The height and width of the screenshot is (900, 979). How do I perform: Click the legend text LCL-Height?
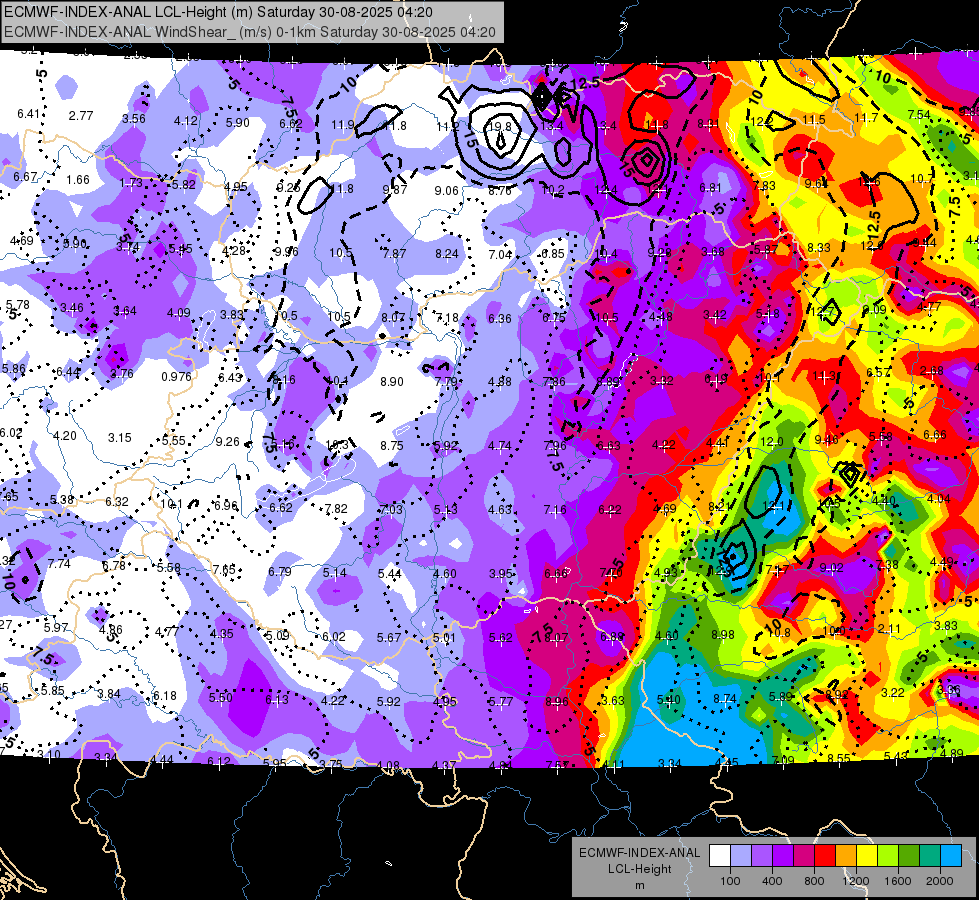tap(639, 869)
